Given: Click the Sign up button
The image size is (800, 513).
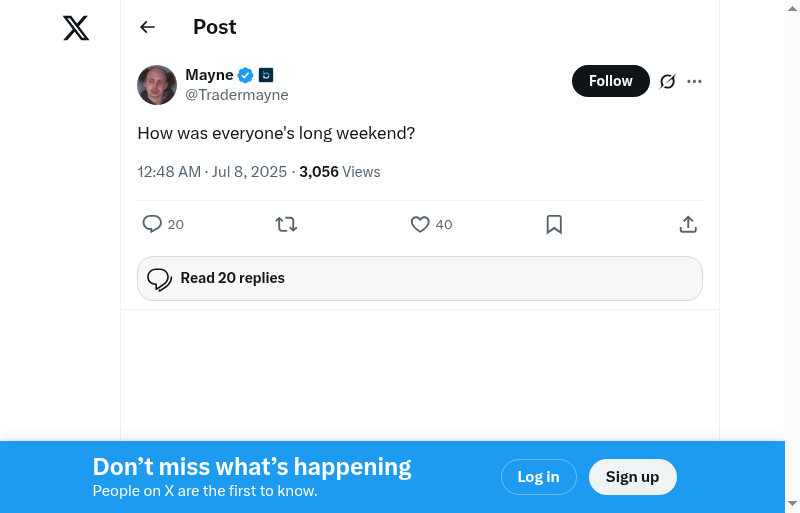Looking at the screenshot, I should 632,477.
